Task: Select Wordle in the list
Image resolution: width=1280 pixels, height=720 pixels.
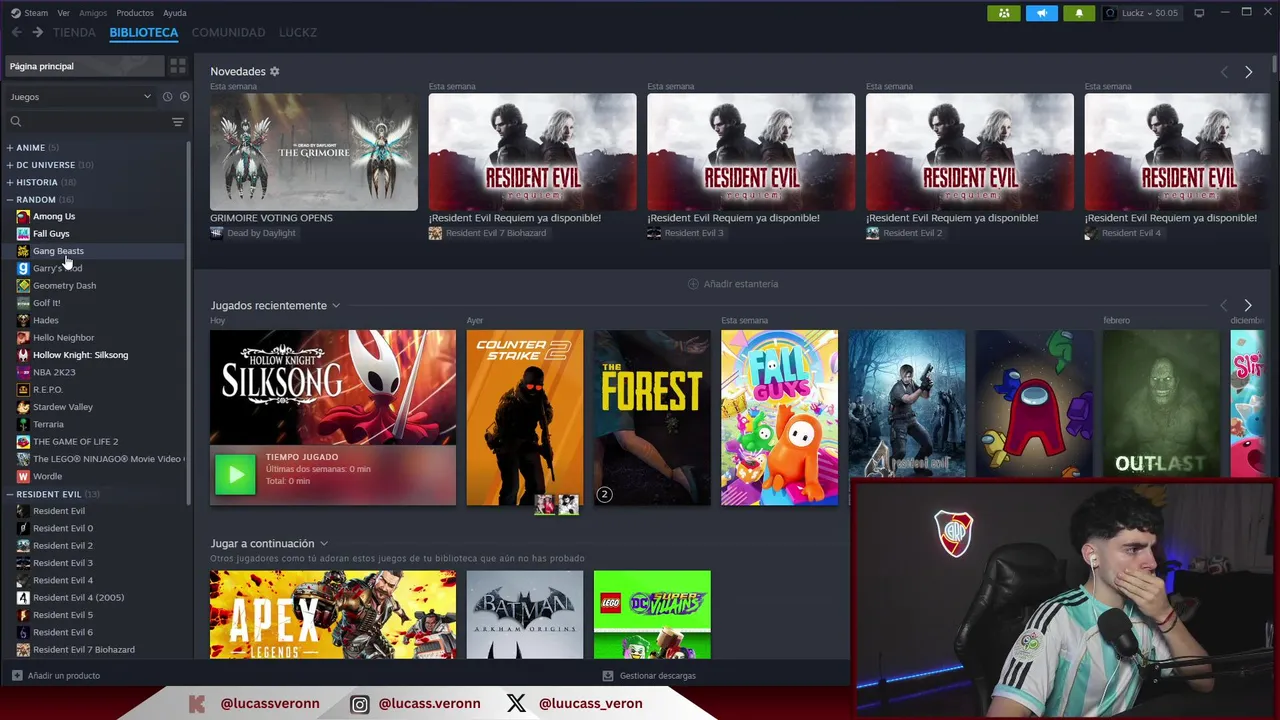Action: click(x=47, y=476)
